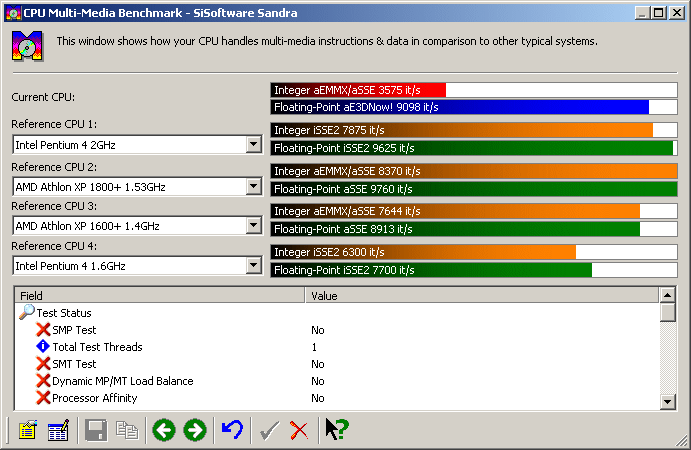Click the blue refresh arrow icon

232,430
